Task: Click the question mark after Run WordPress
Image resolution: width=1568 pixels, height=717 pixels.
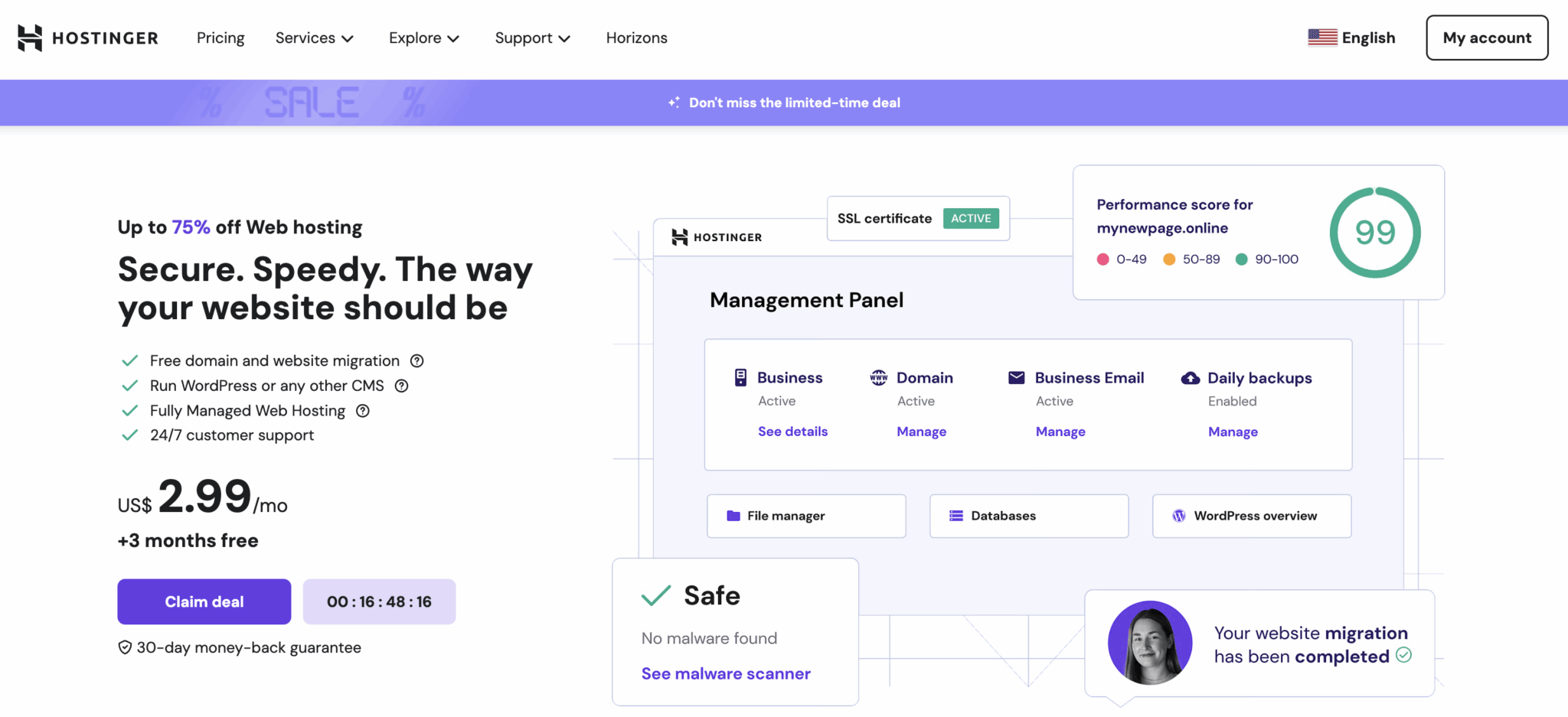Action: click(401, 386)
